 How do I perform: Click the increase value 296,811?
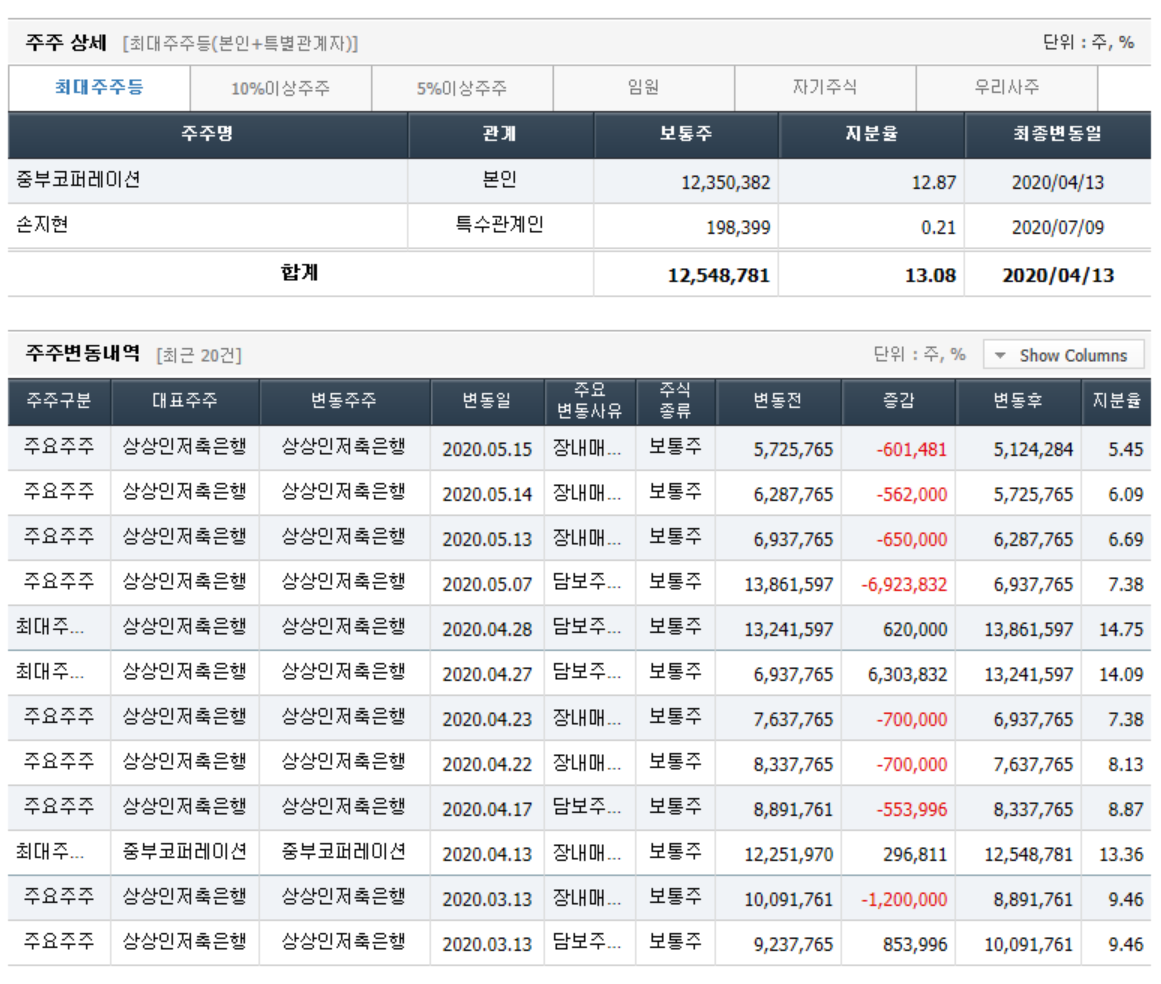(x=915, y=855)
